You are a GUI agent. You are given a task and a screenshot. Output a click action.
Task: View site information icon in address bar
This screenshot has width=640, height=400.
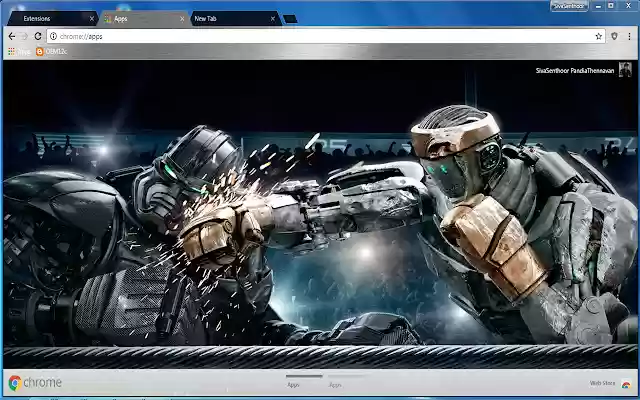pos(53,36)
